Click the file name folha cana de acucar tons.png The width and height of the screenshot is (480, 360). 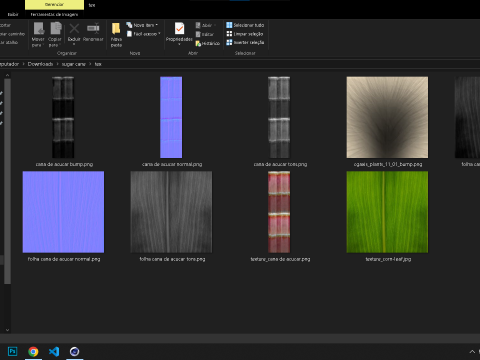(x=172, y=259)
